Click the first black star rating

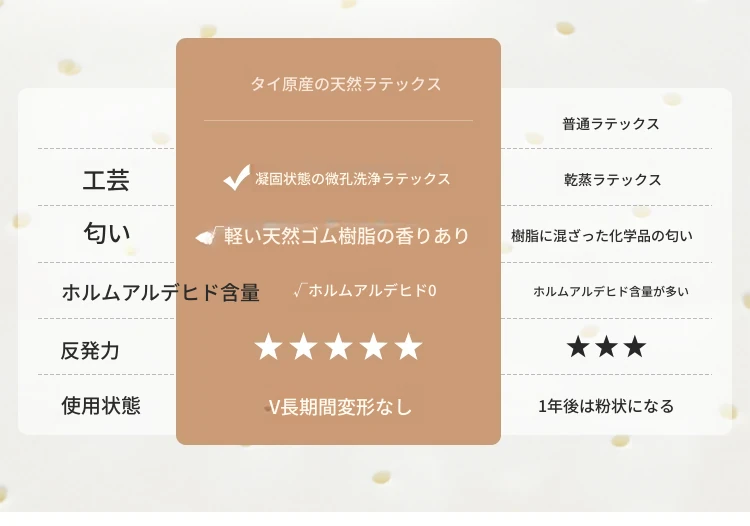tap(578, 346)
